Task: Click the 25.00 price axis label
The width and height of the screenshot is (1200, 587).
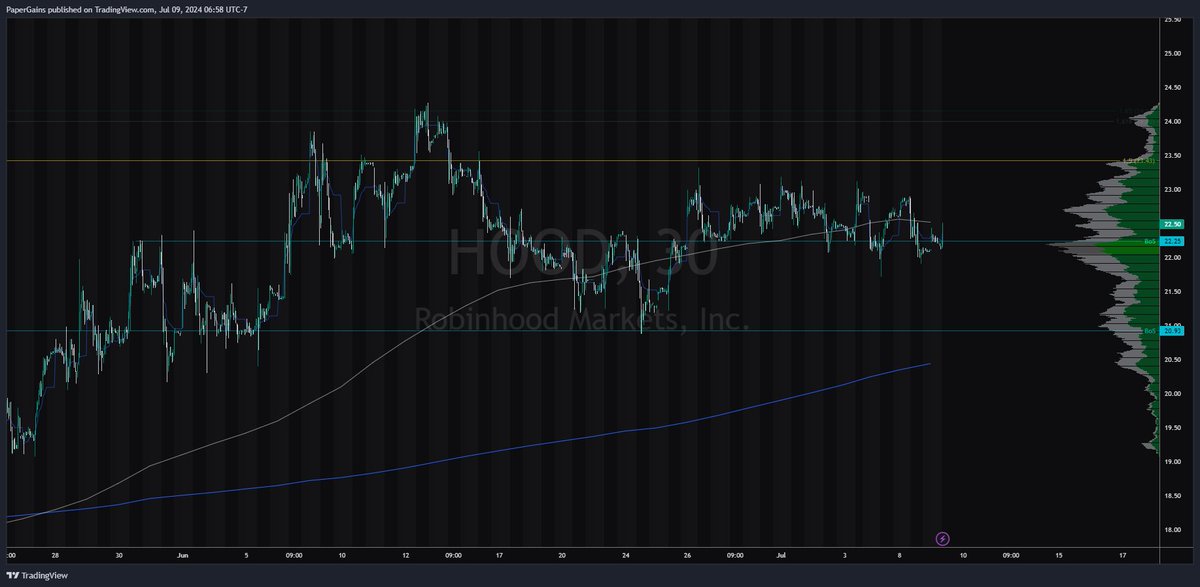Action: click(x=1173, y=54)
